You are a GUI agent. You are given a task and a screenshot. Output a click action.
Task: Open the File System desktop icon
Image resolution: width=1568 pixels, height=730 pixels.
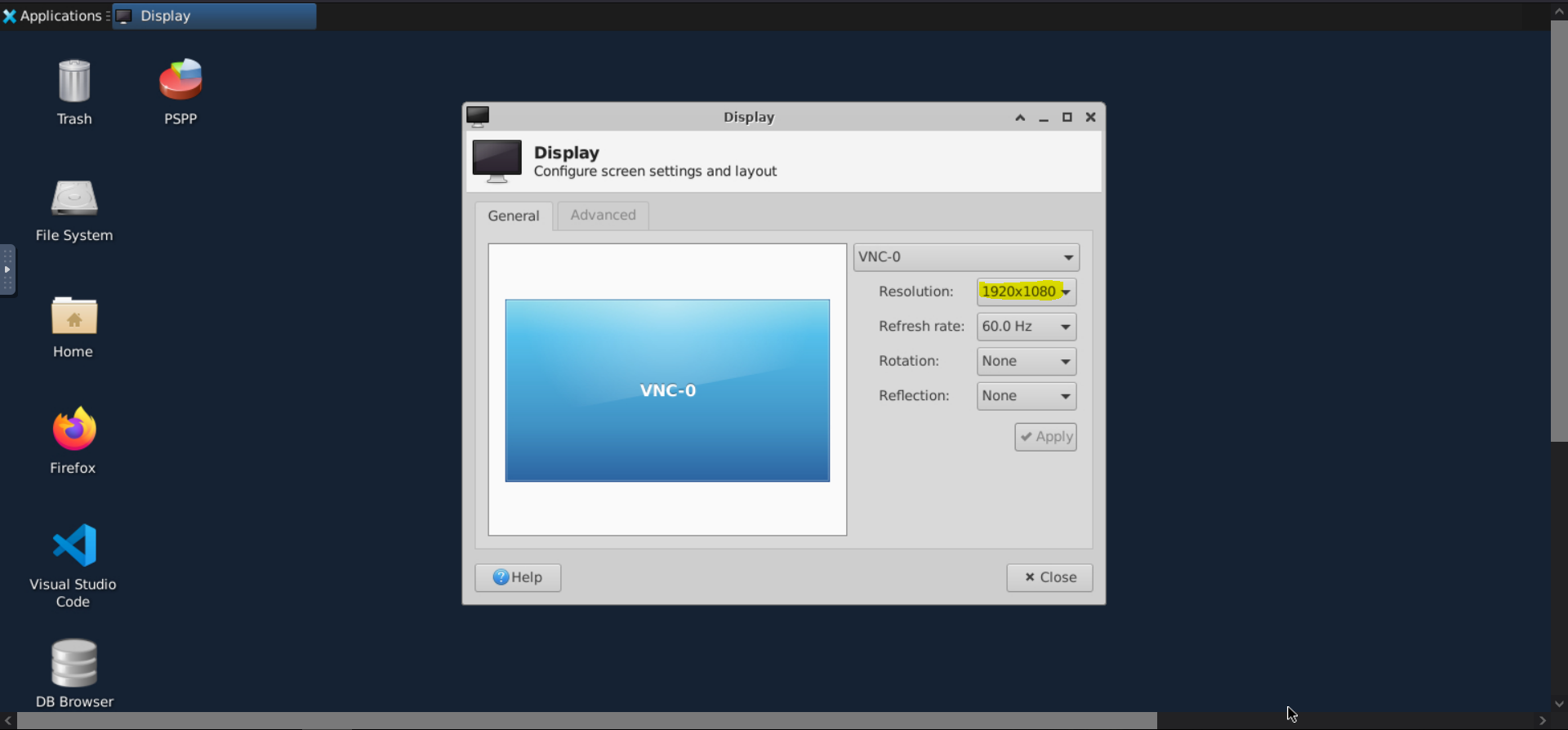pyautogui.click(x=74, y=211)
